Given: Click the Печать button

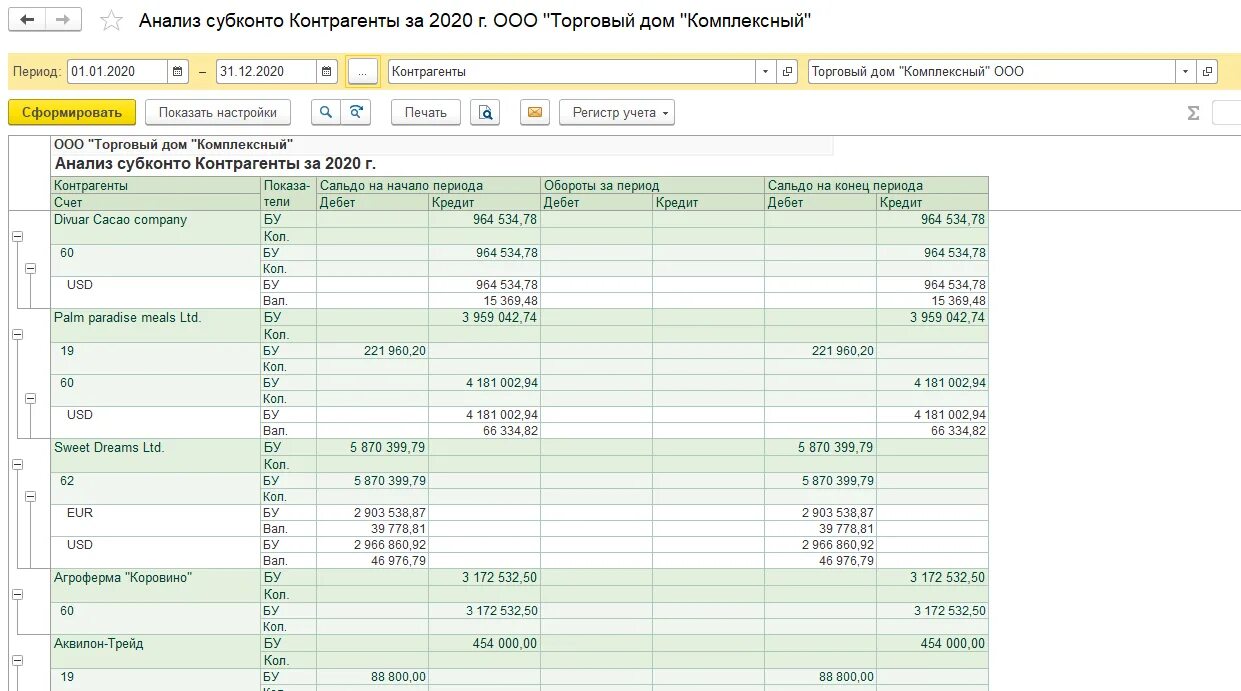Looking at the screenshot, I should click(x=426, y=113).
